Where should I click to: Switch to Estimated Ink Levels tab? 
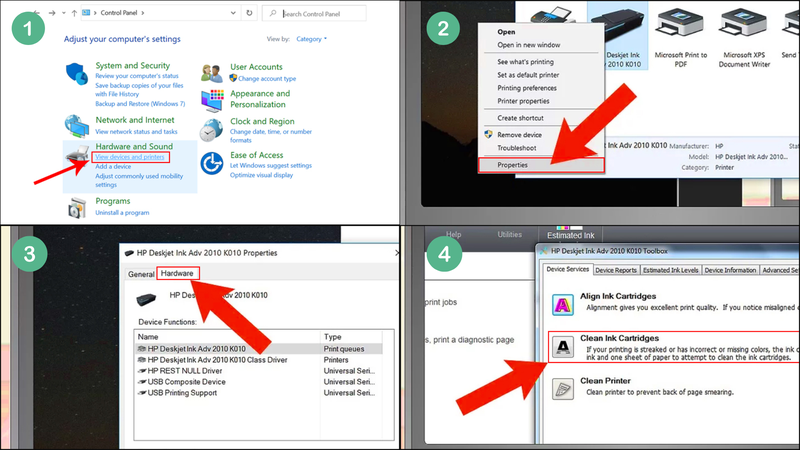(670, 270)
